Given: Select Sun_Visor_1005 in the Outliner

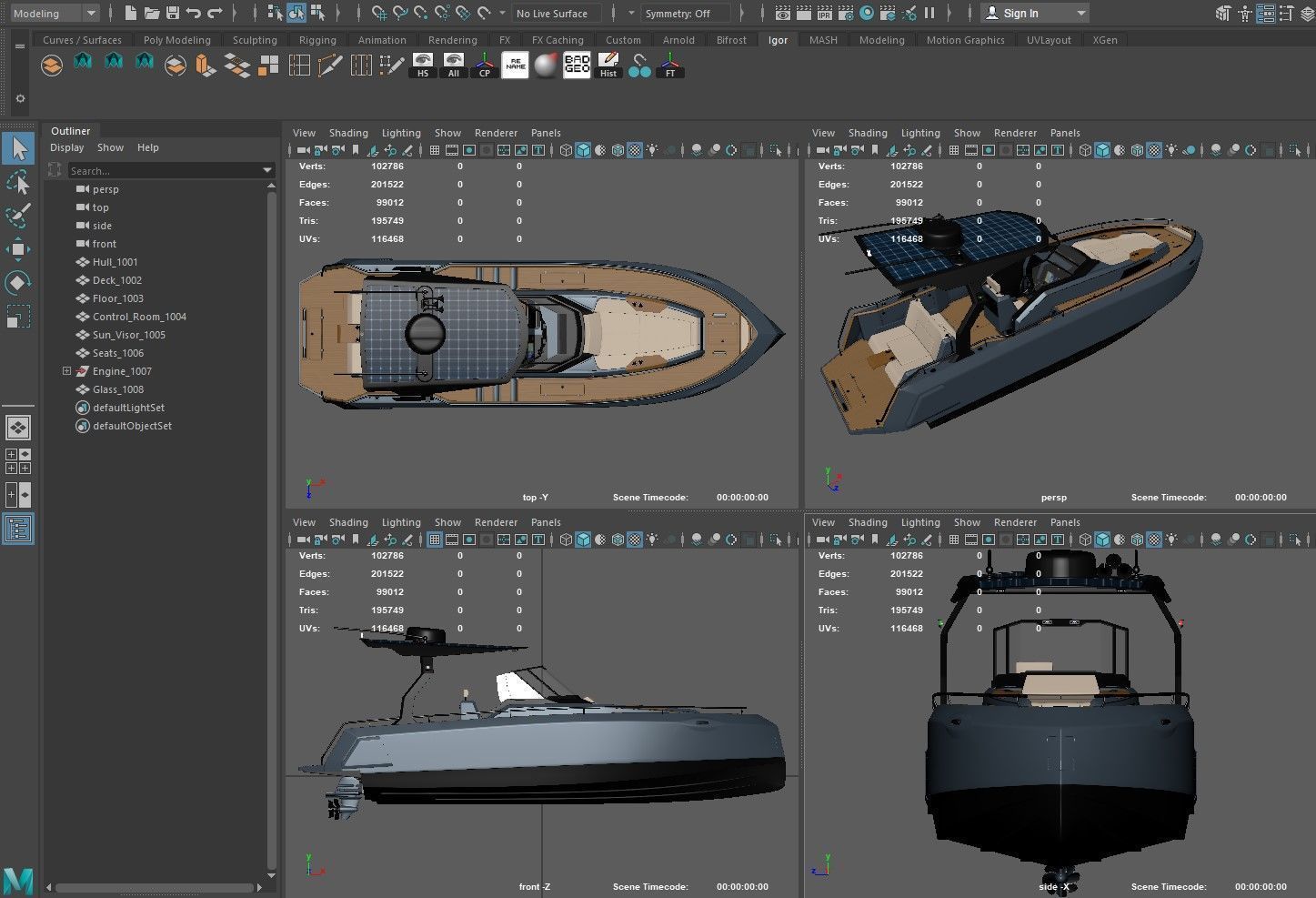Looking at the screenshot, I should (128, 335).
